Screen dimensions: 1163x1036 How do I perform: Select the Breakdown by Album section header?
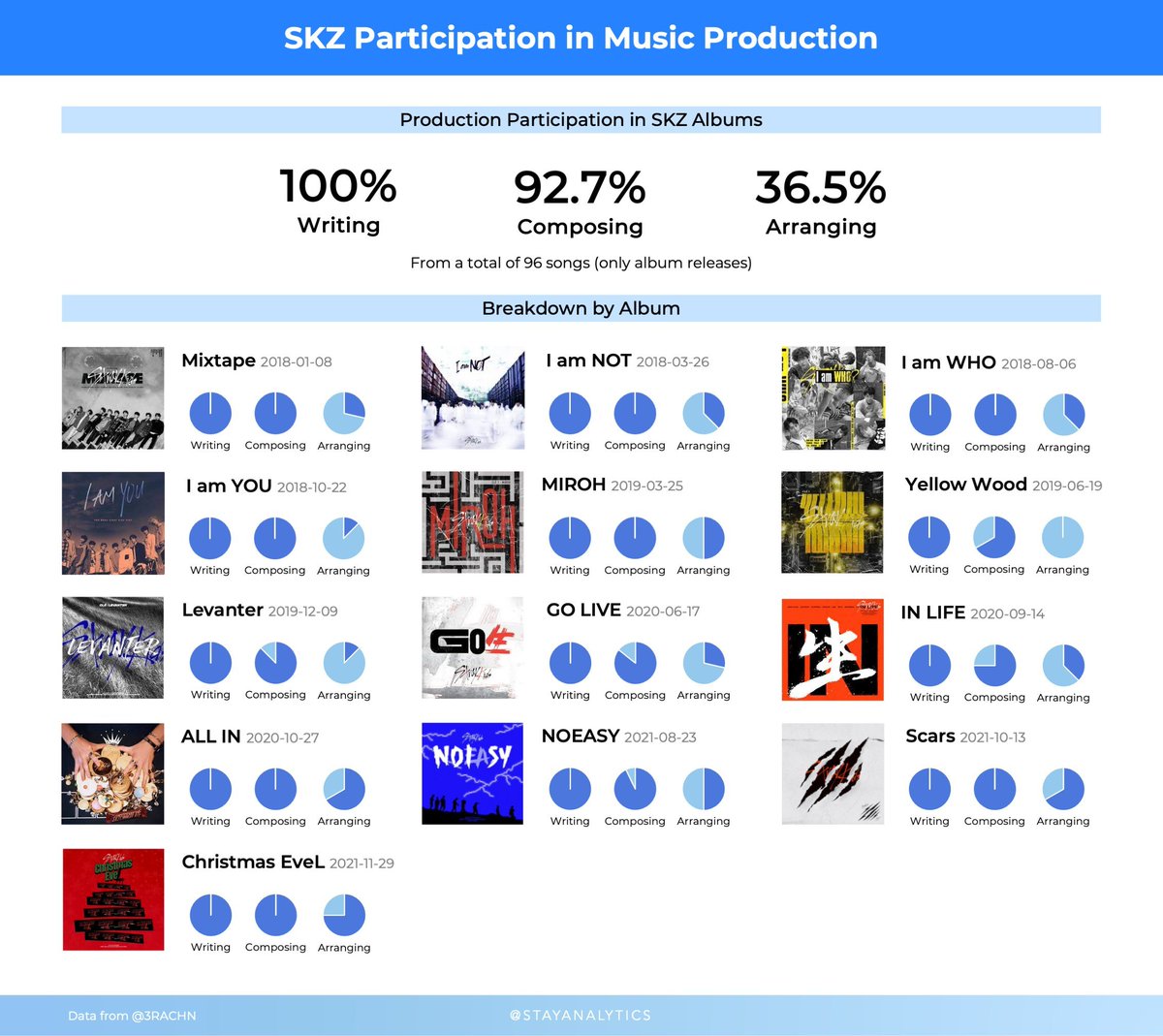[581, 308]
